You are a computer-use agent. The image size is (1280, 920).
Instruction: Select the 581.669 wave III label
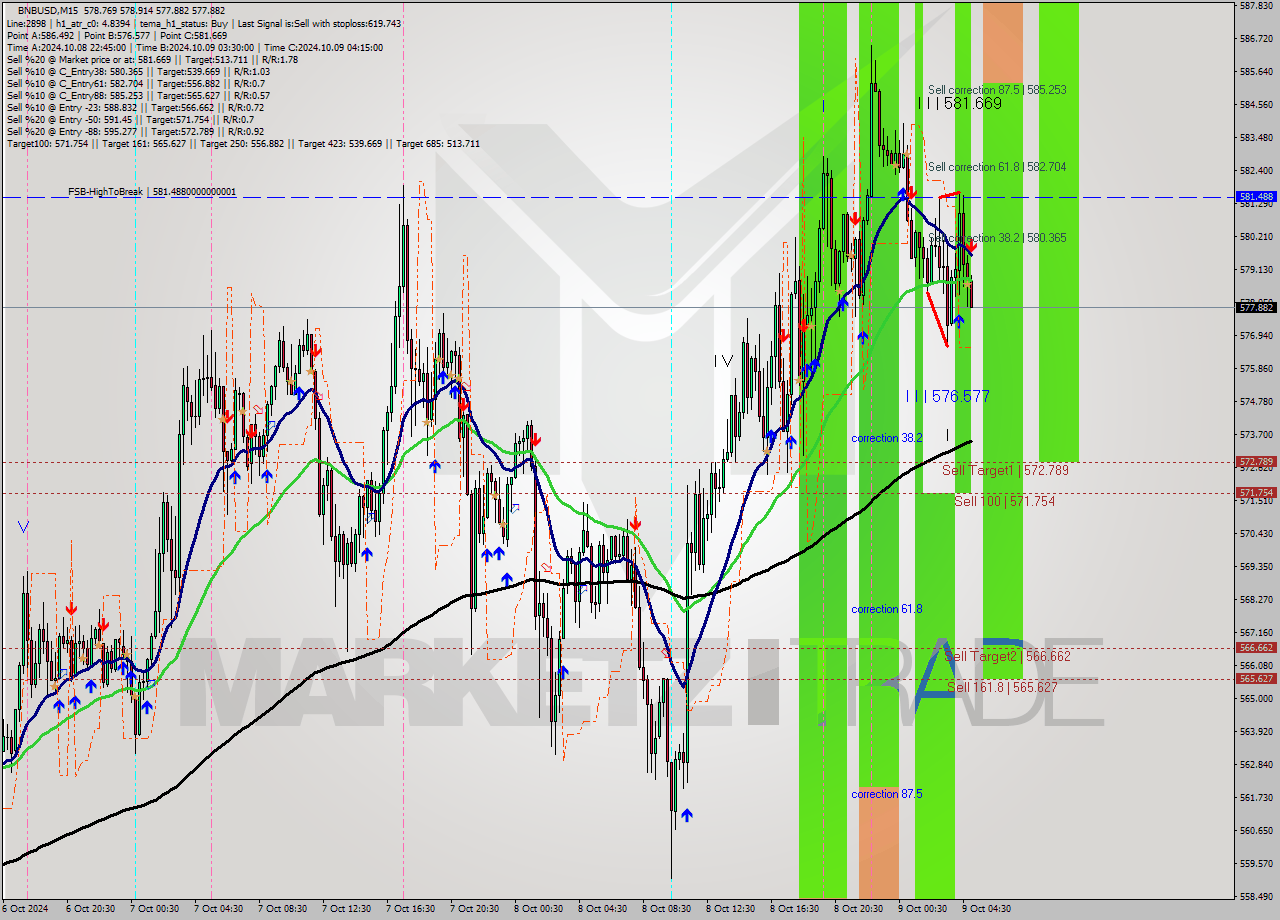pos(960,103)
